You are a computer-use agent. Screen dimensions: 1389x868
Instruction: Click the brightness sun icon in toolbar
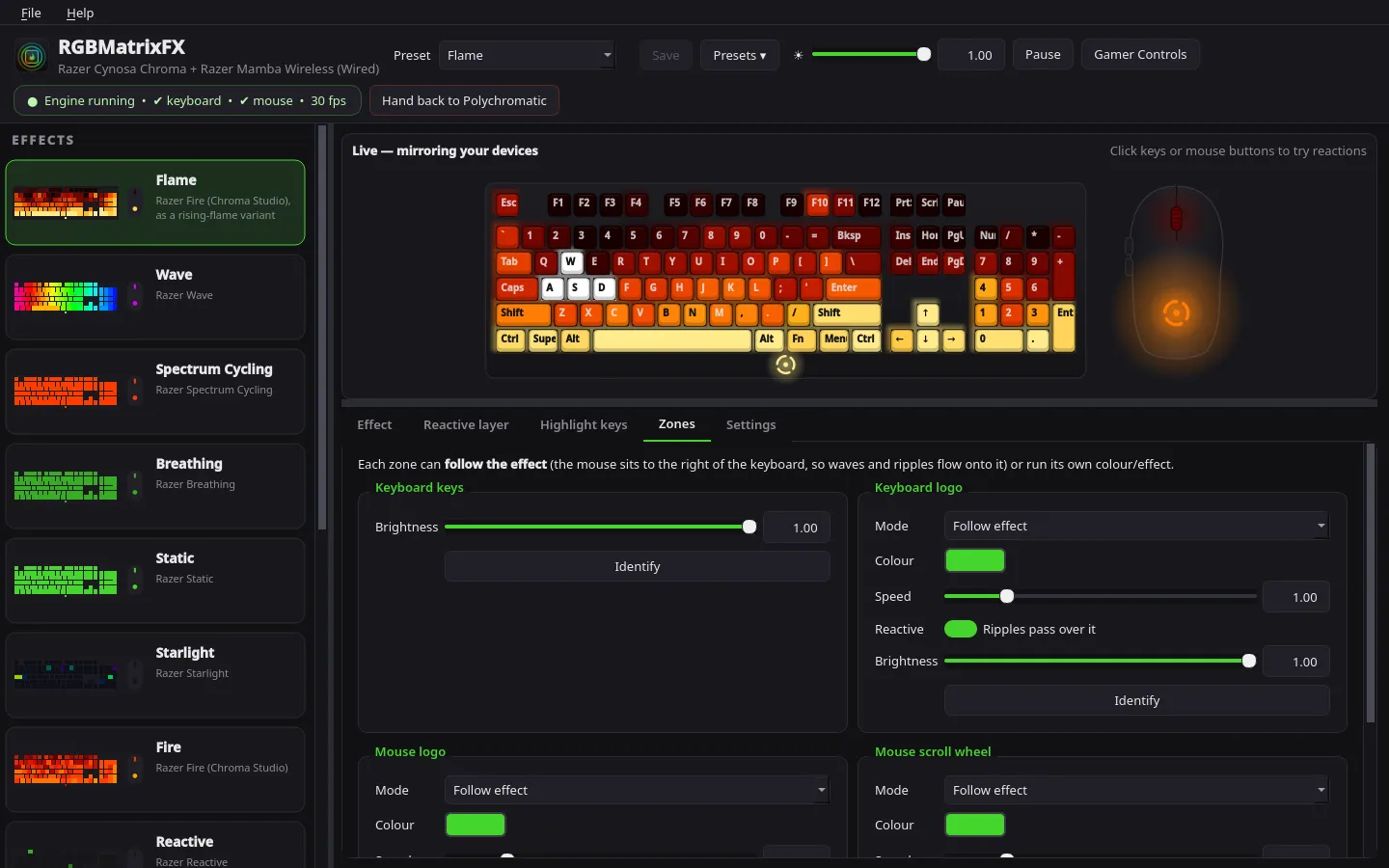[x=798, y=56]
